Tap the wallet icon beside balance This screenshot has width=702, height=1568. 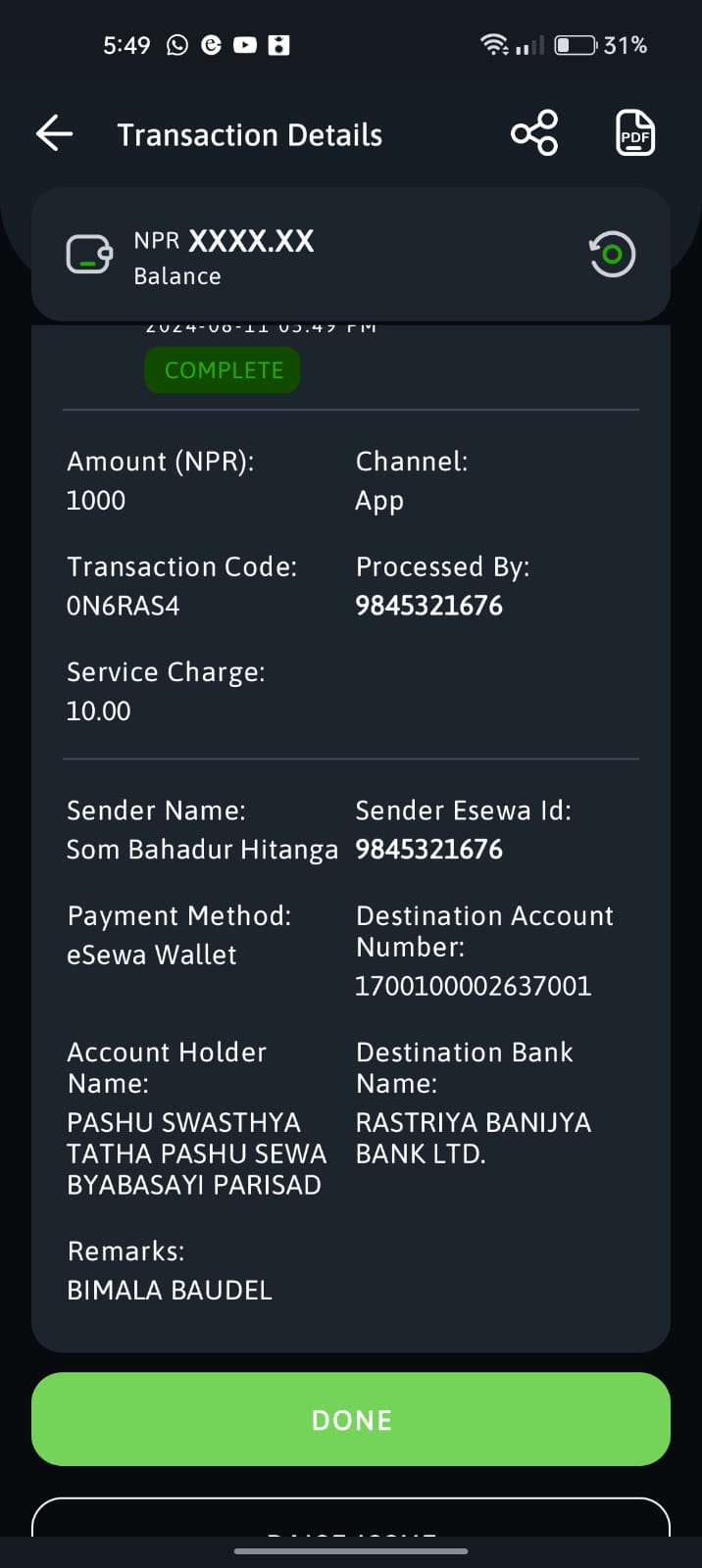coord(89,255)
